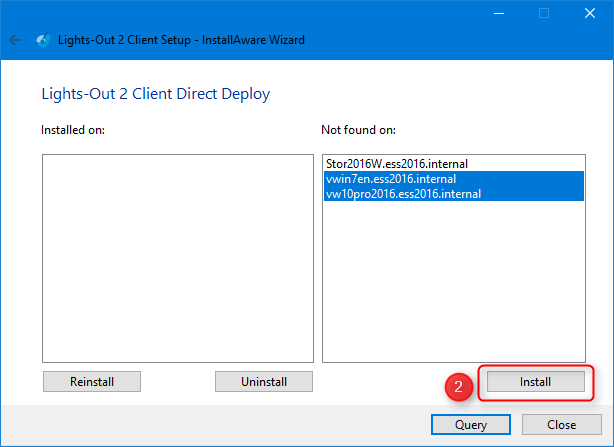614x447 pixels.
Task: Click the Reinstall button
Action: (92, 382)
